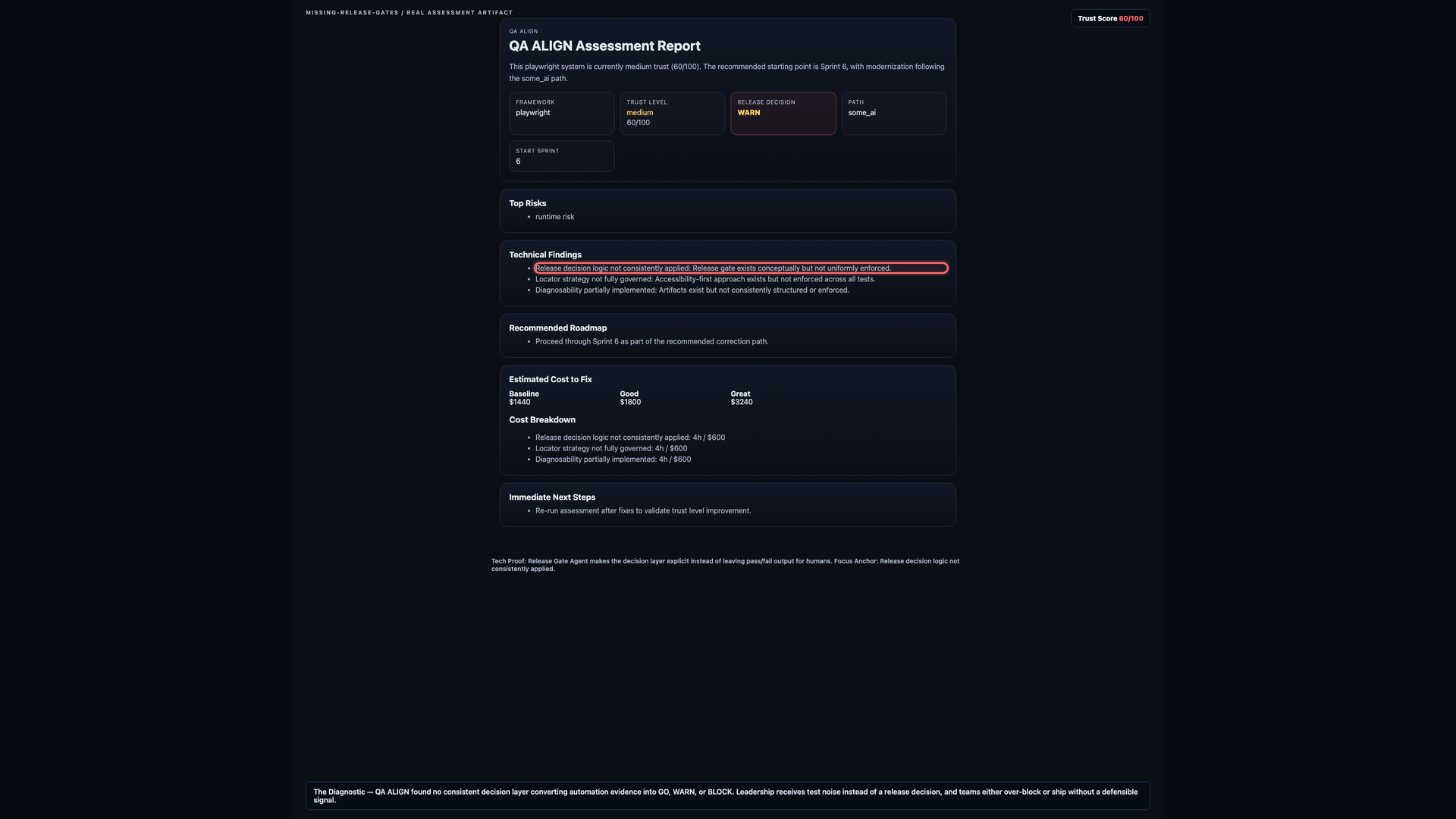Click the Recommended Roadmap heading
Image resolution: width=1456 pixels, height=819 pixels.
[x=558, y=328]
